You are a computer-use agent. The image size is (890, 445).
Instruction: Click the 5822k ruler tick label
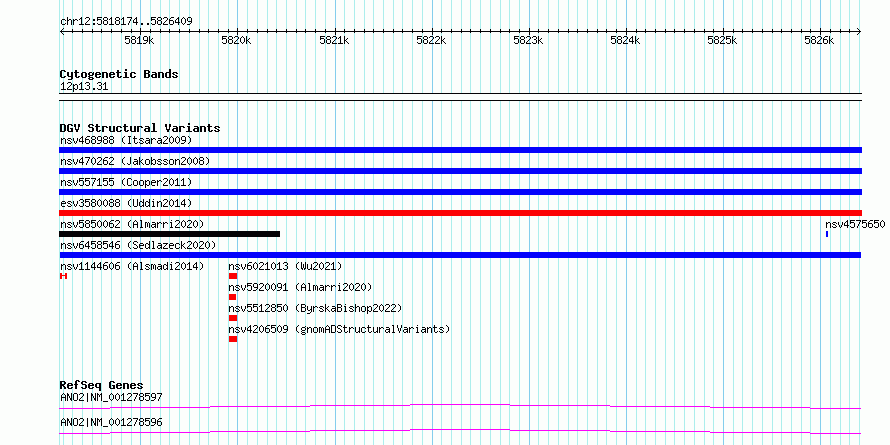[x=430, y=41]
